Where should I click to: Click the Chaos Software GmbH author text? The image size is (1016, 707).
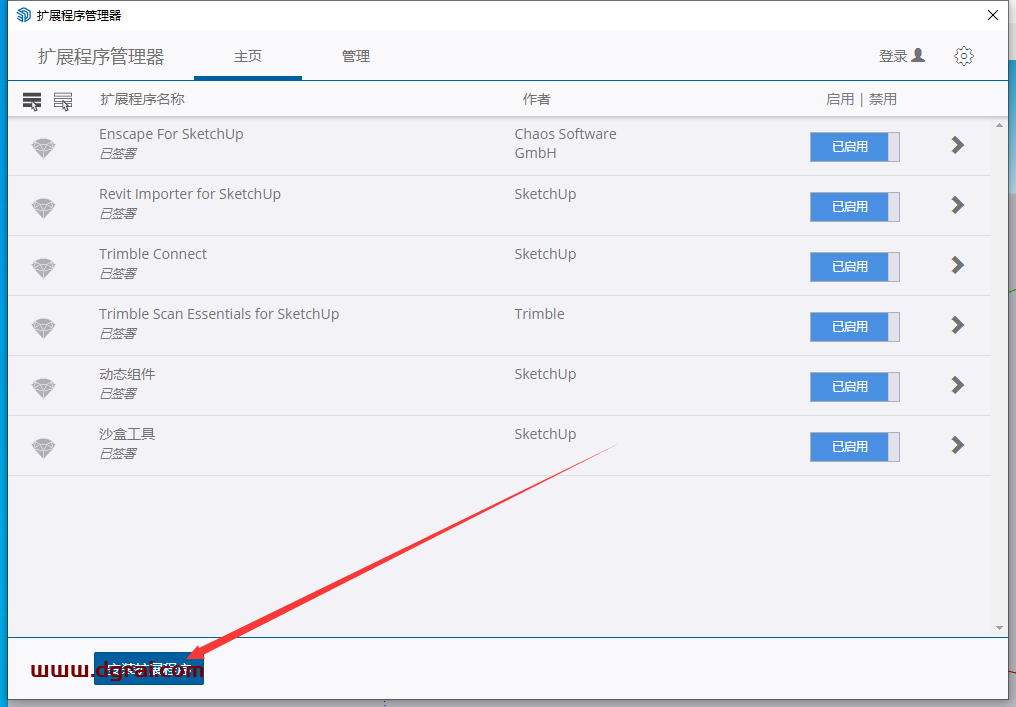coord(565,143)
